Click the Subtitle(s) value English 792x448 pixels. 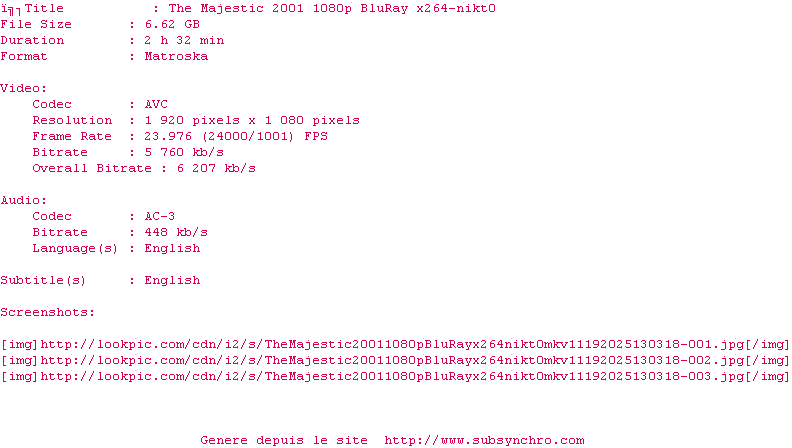click(172, 281)
